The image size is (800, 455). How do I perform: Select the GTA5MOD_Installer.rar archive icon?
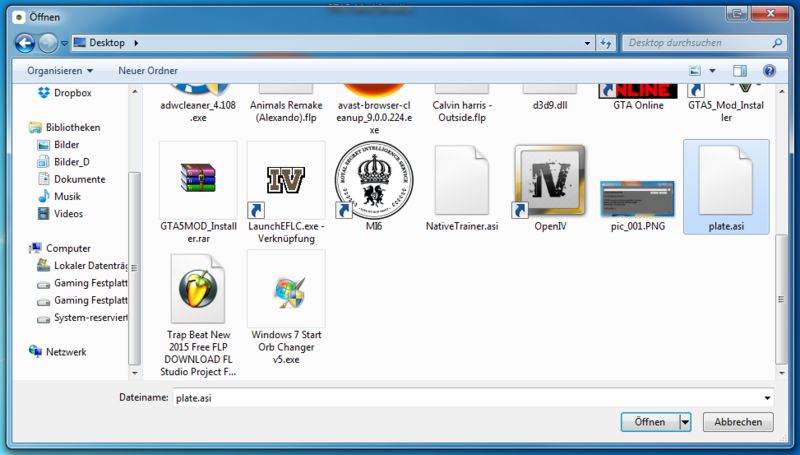197,179
